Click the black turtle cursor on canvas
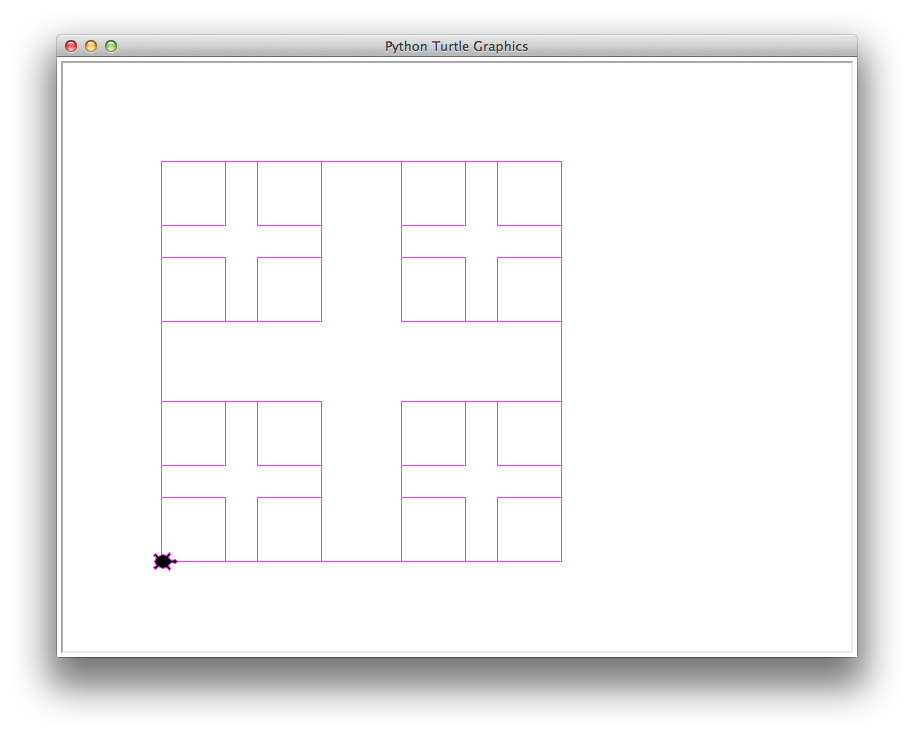 click(x=164, y=561)
